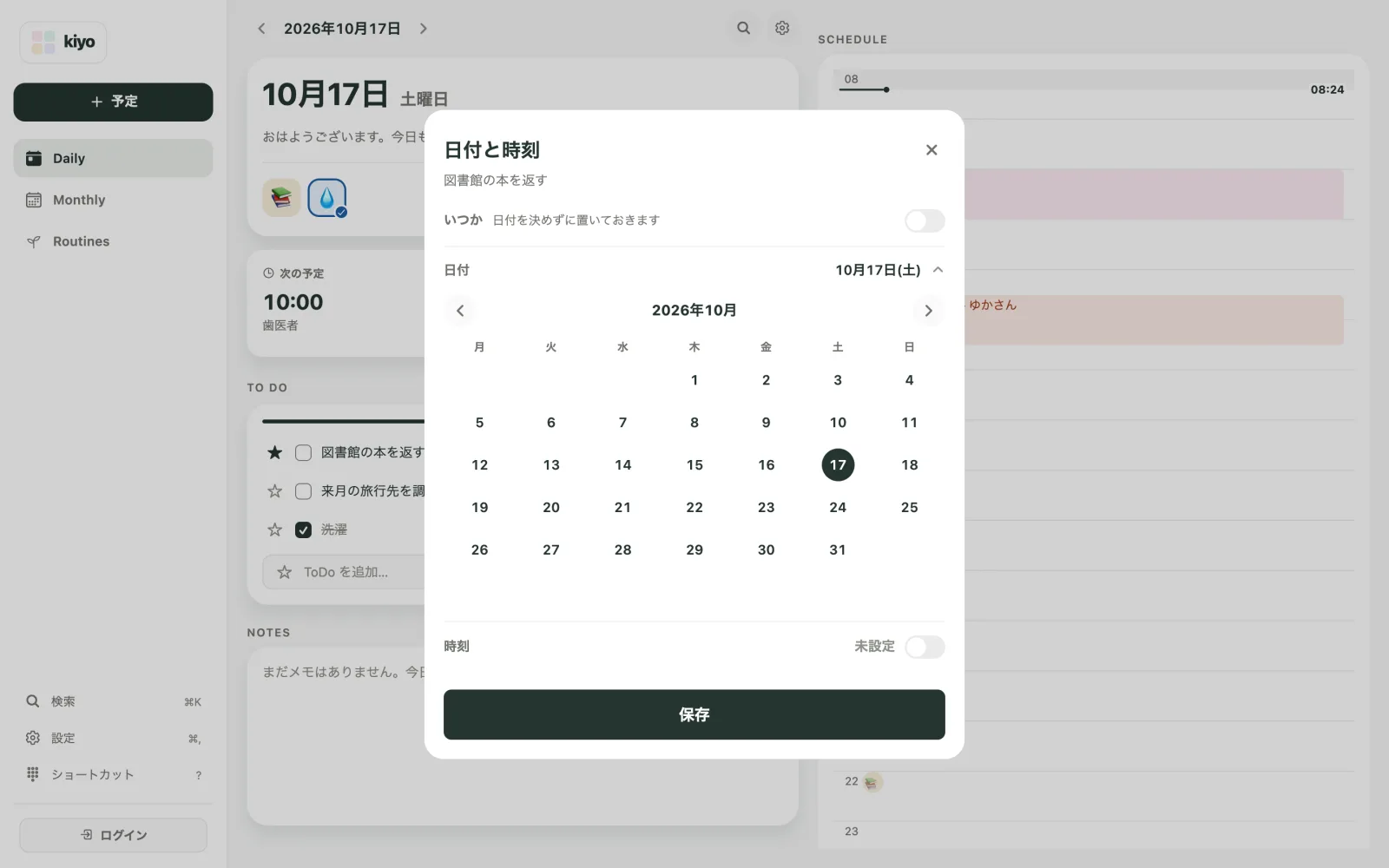Star the 図書館の本を返す todo
The width and height of the screenshot is (1389, 868).
(x=275, y=452)
